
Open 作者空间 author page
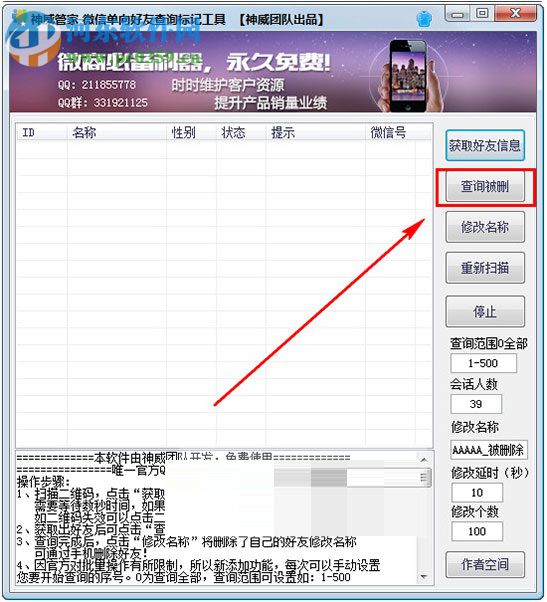pyautogui.click(x=485, y=564)
